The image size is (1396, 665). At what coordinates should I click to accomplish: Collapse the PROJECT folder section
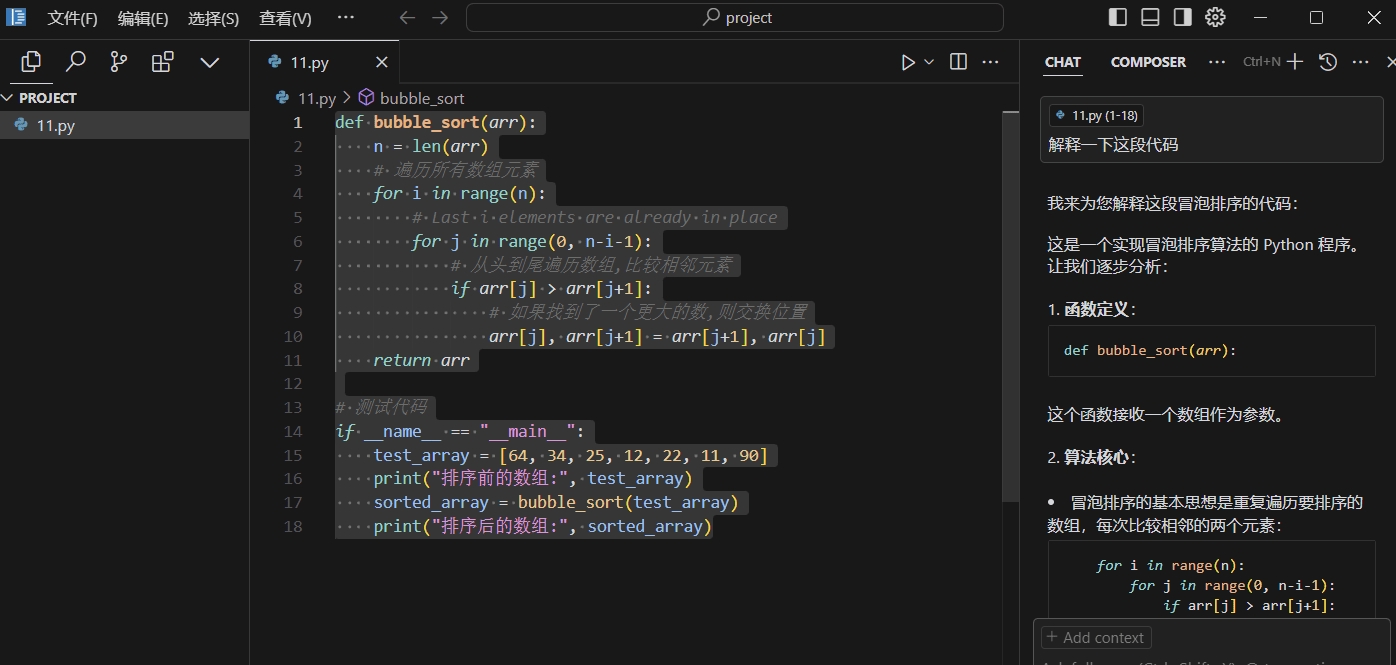click(124, 98)
